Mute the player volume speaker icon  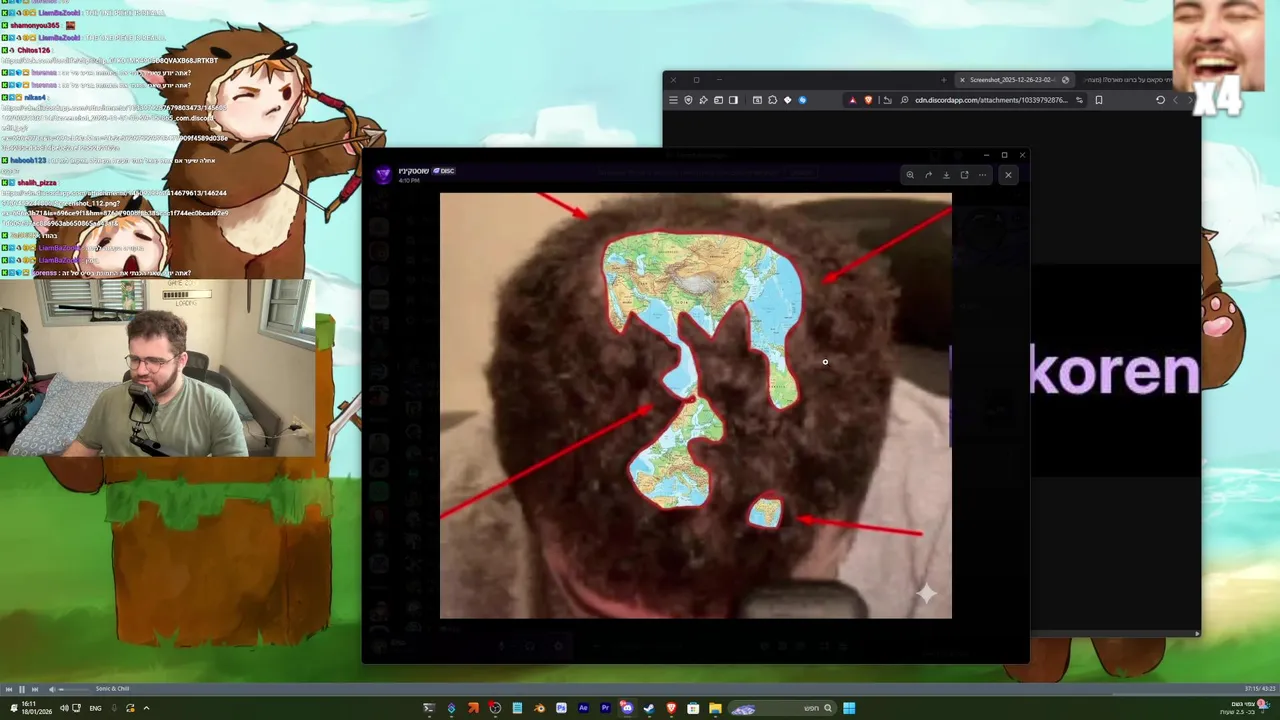coord(50,689)
